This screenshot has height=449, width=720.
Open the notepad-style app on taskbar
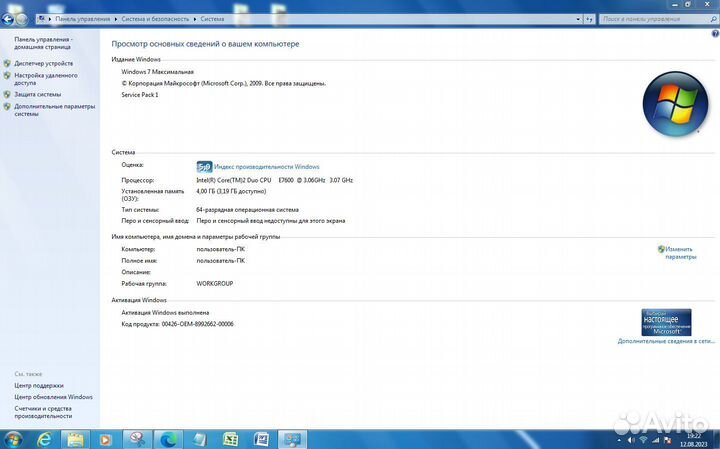coord(199,440)
